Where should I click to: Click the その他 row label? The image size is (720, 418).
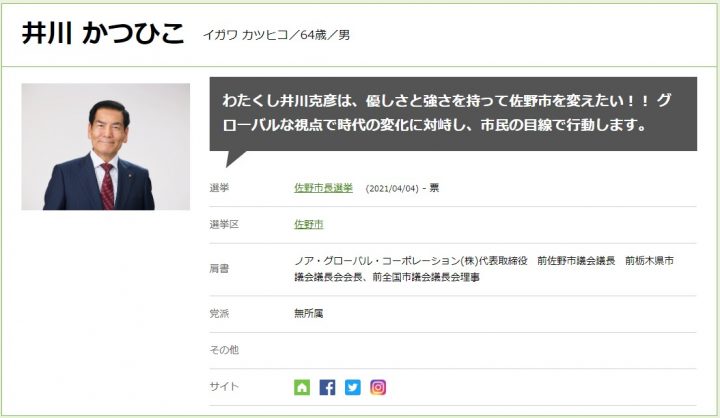tap(224, 350)
